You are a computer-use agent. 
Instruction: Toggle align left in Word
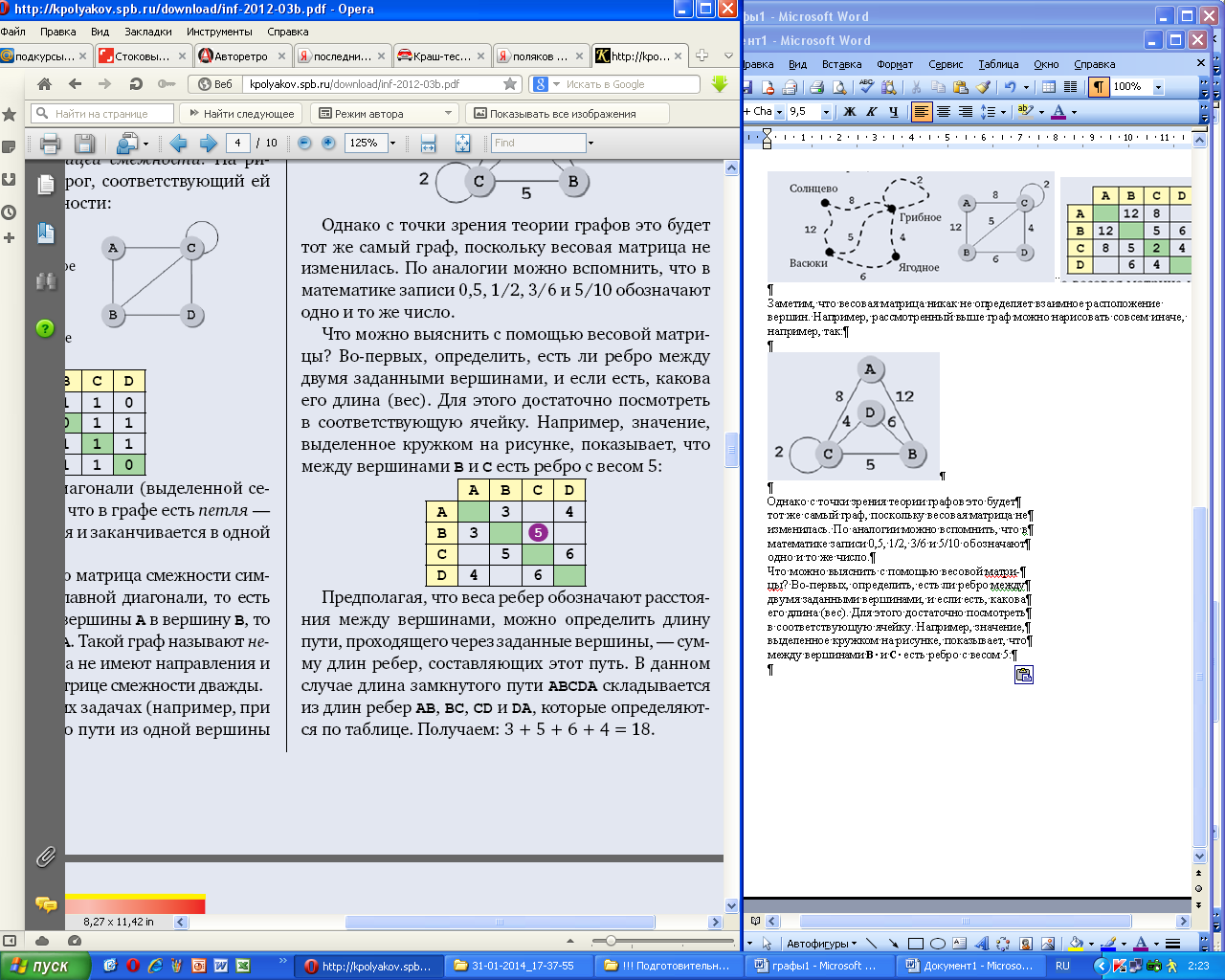[x=921, y=112]
